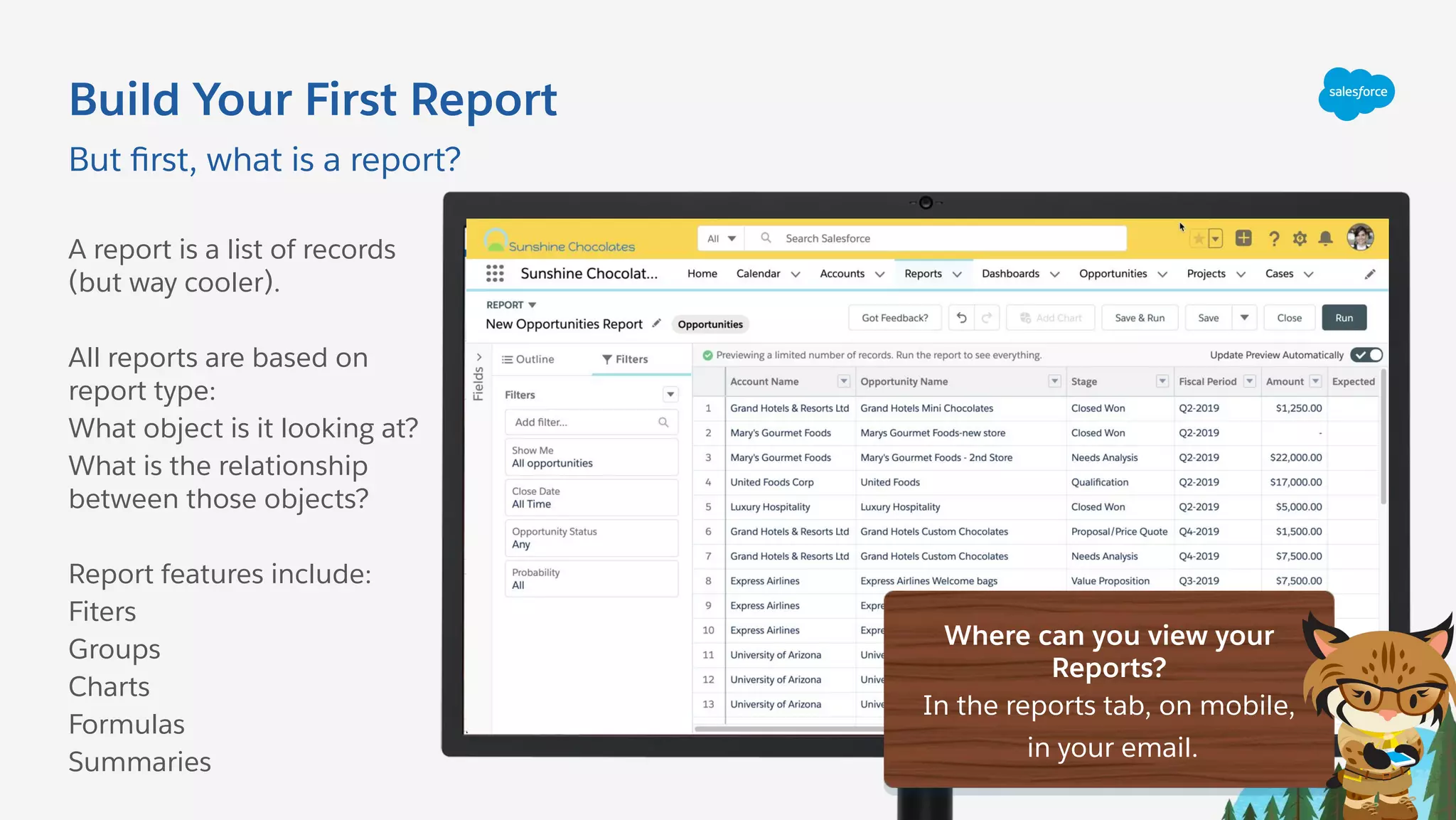Open the Opportunities nav tab
The width and height of the screenshot is (1456, 820).
click(1113, 274)
